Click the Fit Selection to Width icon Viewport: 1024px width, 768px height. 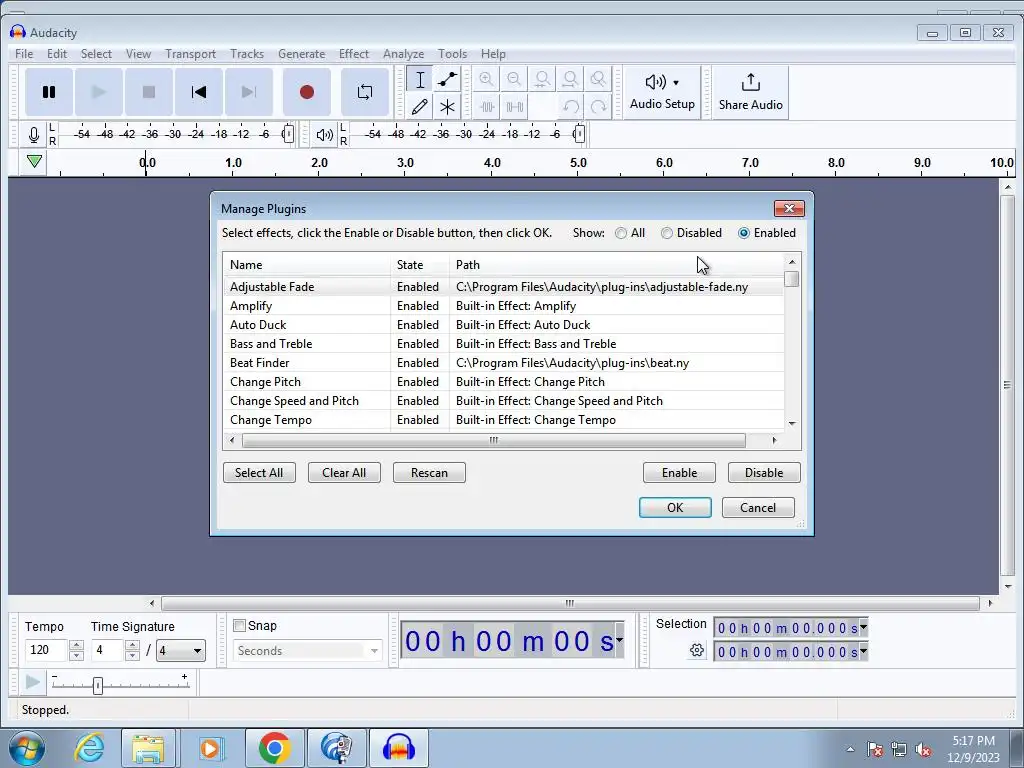click(542, 80)
